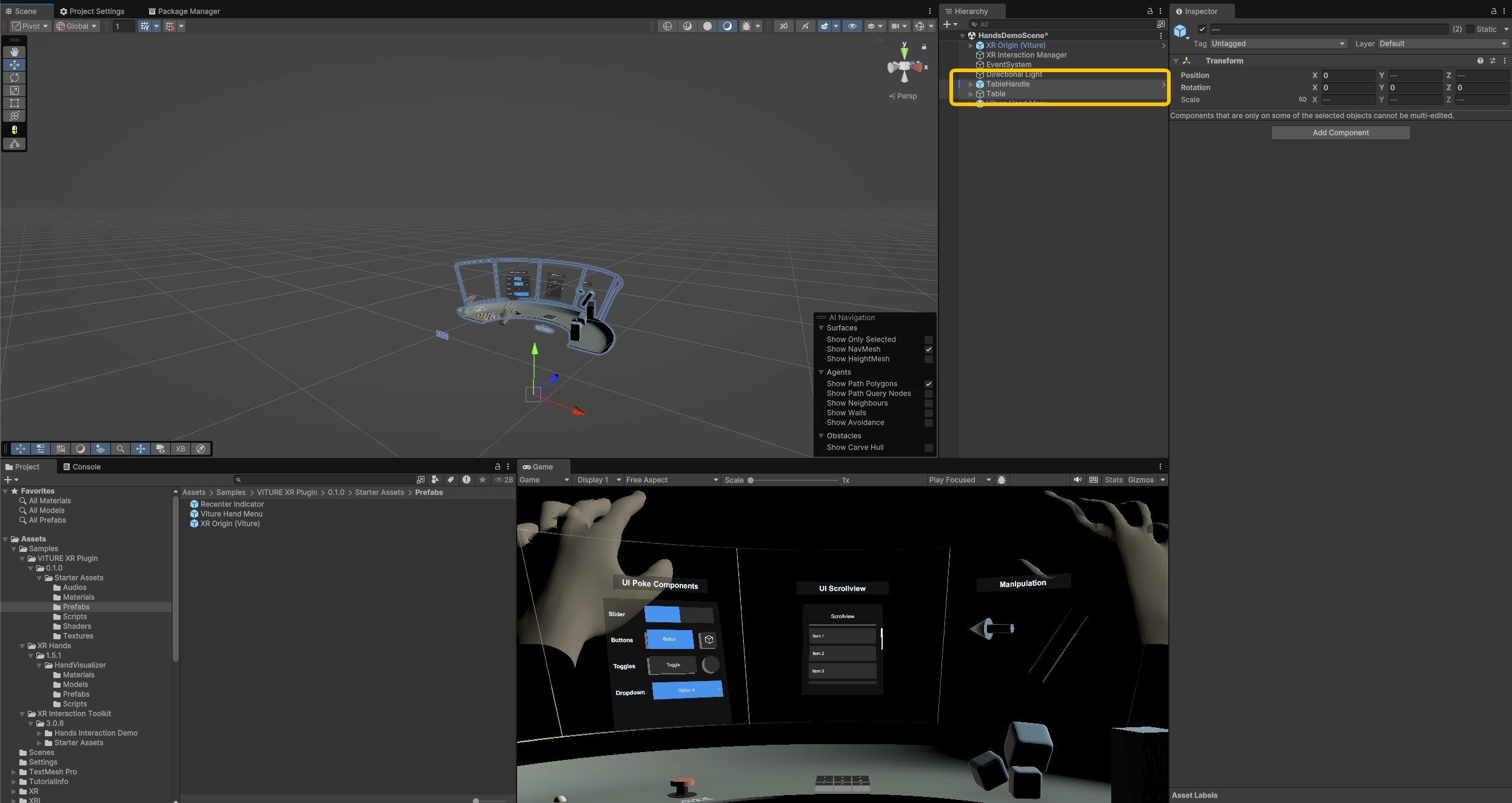Click the Add Component button

[1340, 133]
